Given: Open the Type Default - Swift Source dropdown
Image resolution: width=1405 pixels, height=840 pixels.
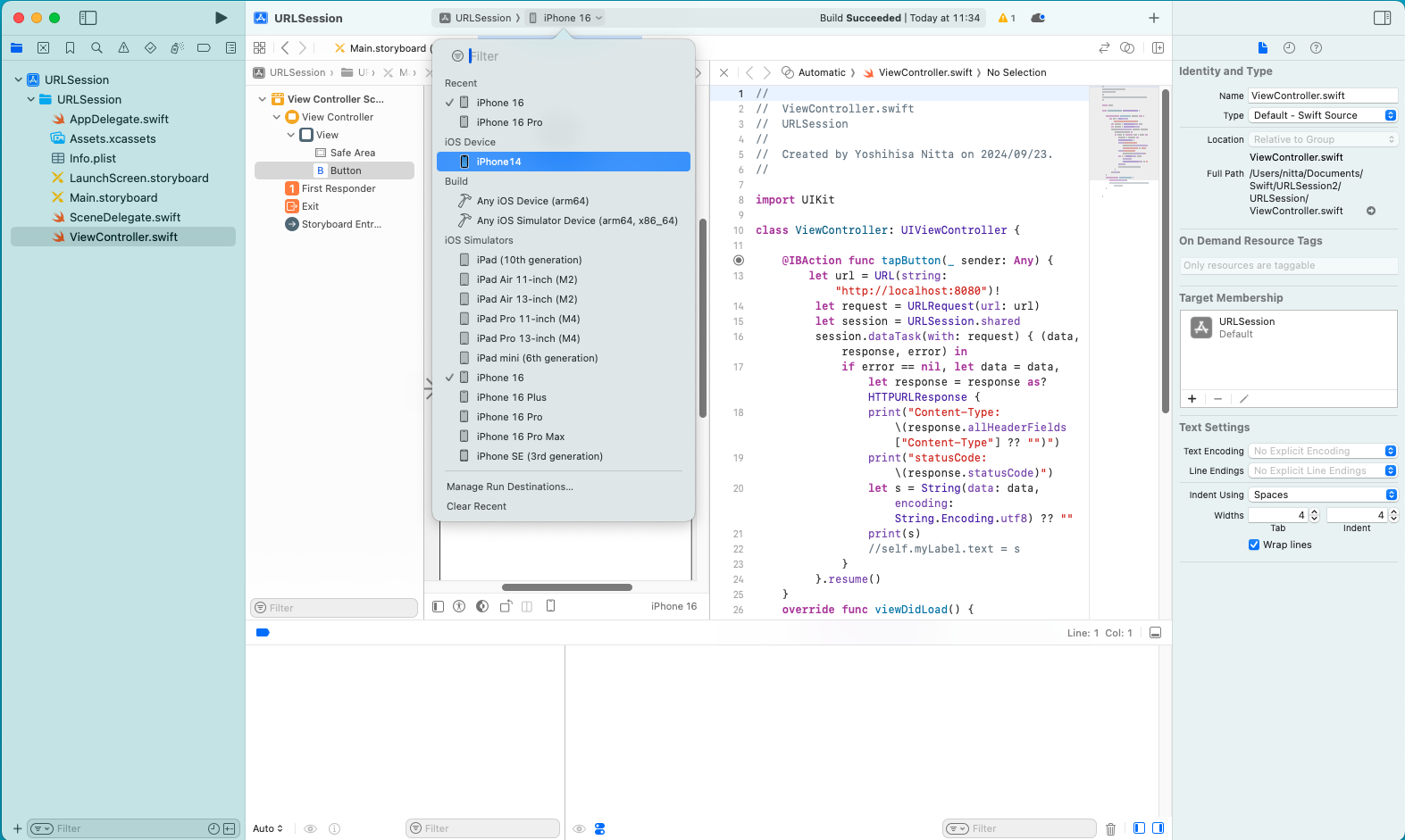Looking at the screenshot, I should click(1322, 115).
